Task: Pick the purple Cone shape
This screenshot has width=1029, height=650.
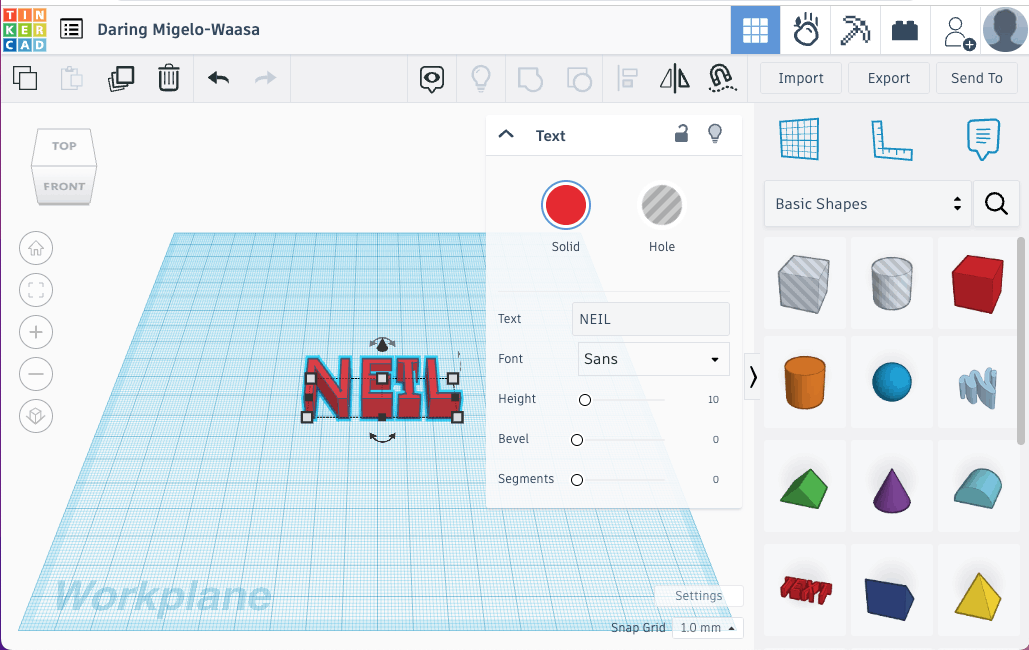Action: click(x=891, y=488)
